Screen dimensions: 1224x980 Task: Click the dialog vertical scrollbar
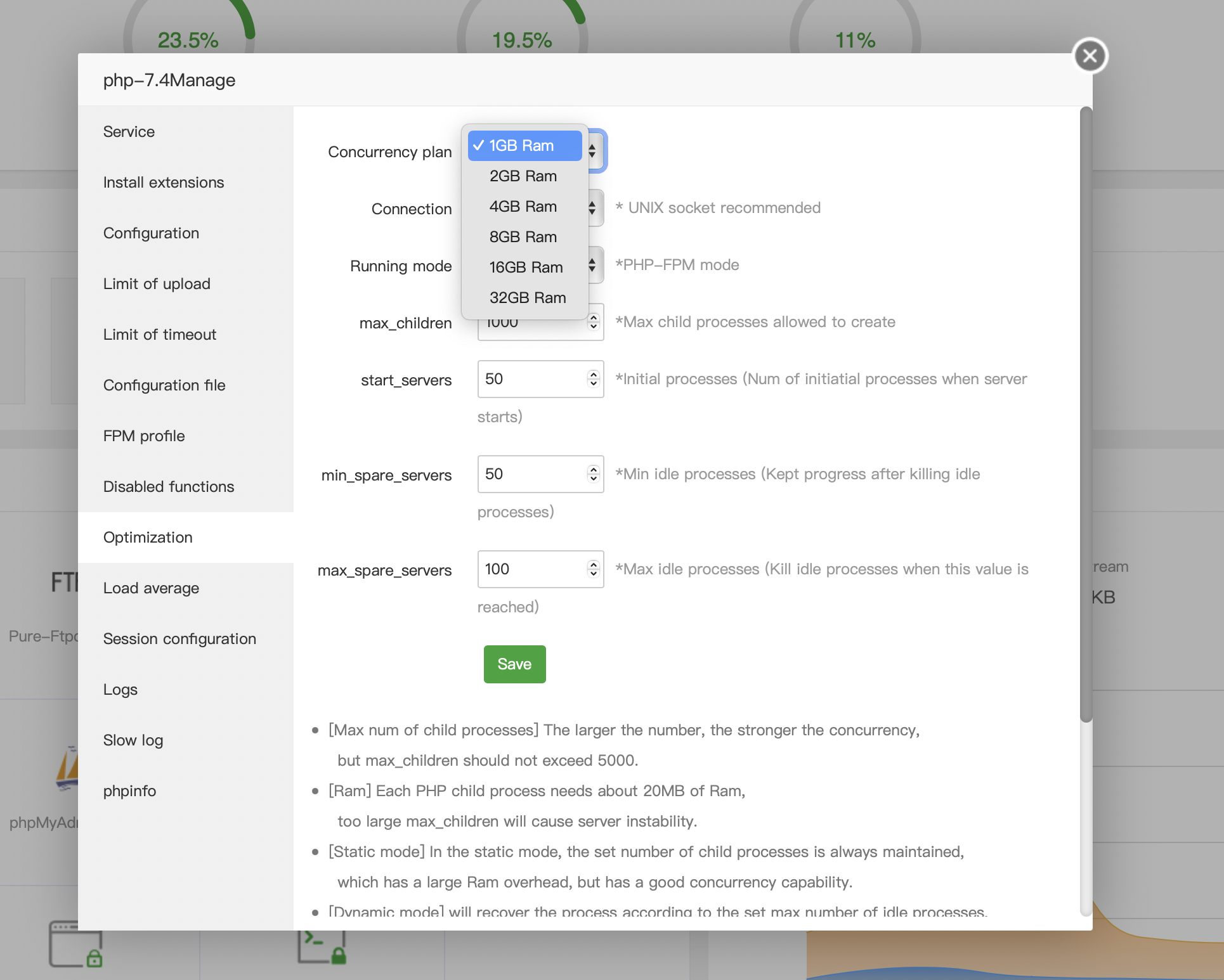(x=1086, y=415)
